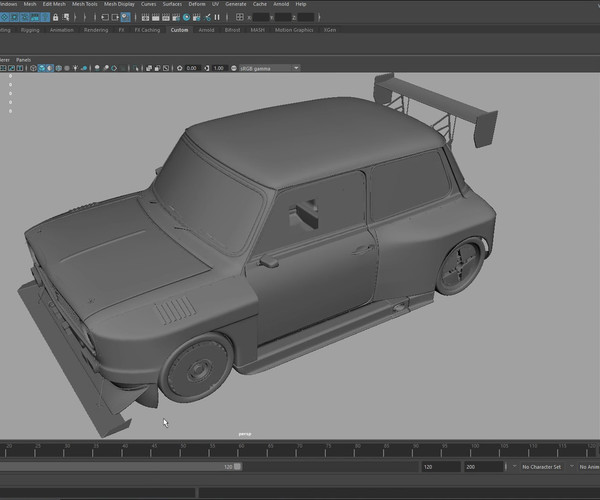Click the playback end time field 120
Screen dimensions: 600x500
click(x=441, y=467)
